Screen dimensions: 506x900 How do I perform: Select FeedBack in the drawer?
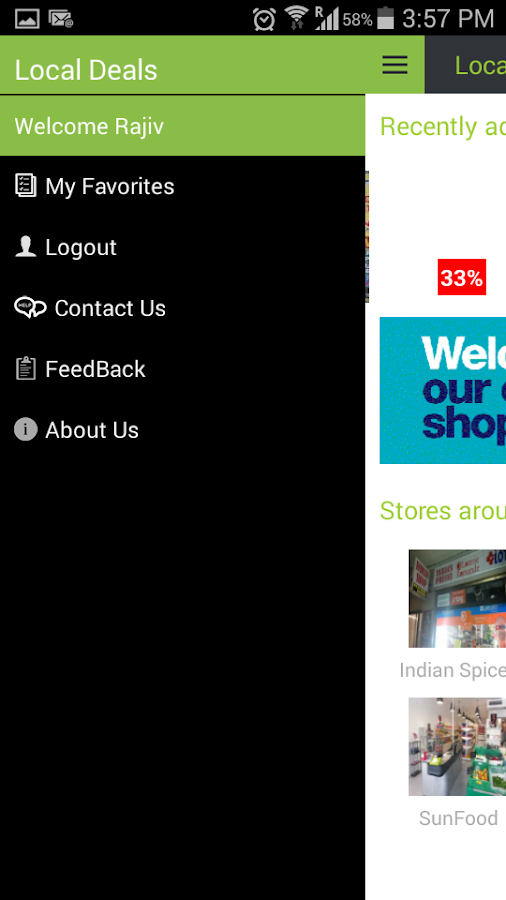click(182, 368)
